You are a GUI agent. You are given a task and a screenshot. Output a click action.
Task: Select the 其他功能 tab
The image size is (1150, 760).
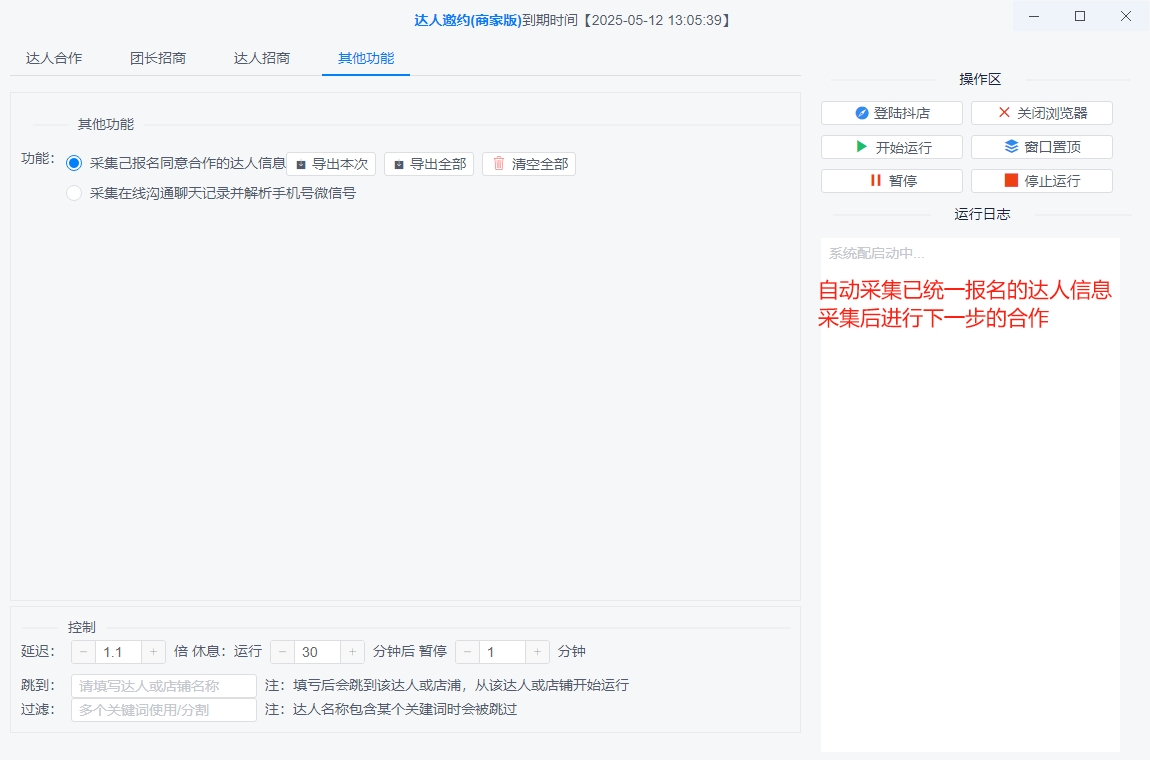coord(365,58)
